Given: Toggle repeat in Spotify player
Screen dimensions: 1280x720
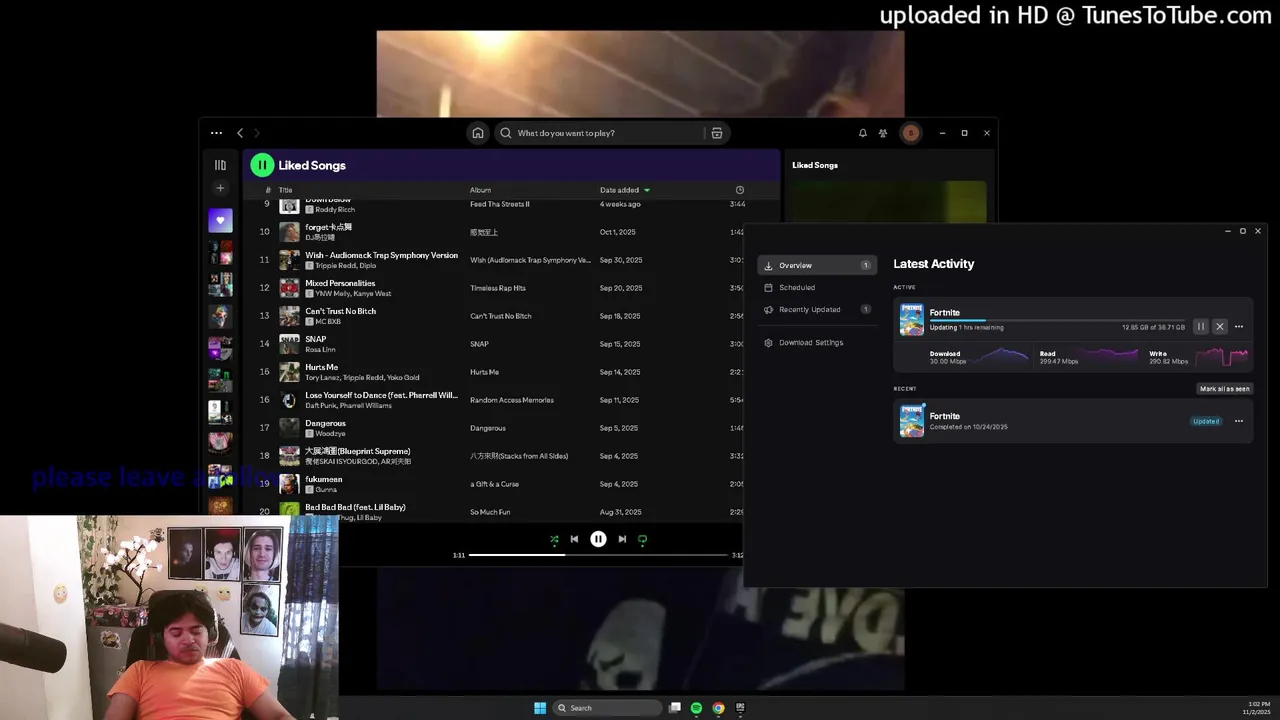Looking at the screenshot, I should point(642,539).
